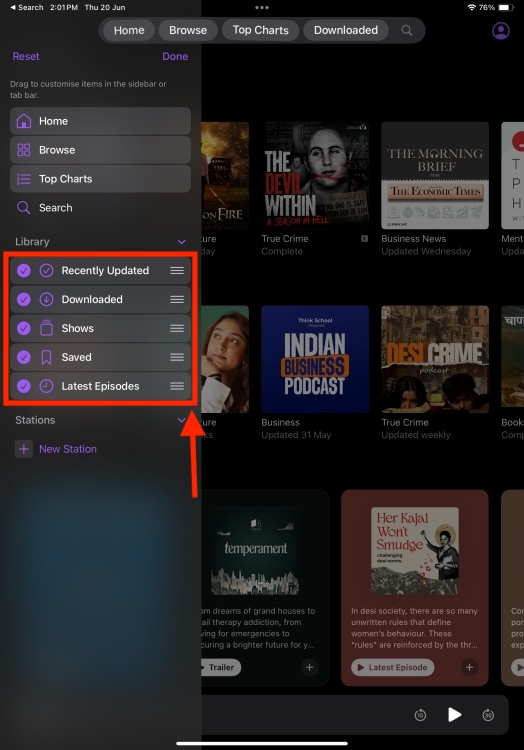Click the Updated 31 May text

click(296, 435)
